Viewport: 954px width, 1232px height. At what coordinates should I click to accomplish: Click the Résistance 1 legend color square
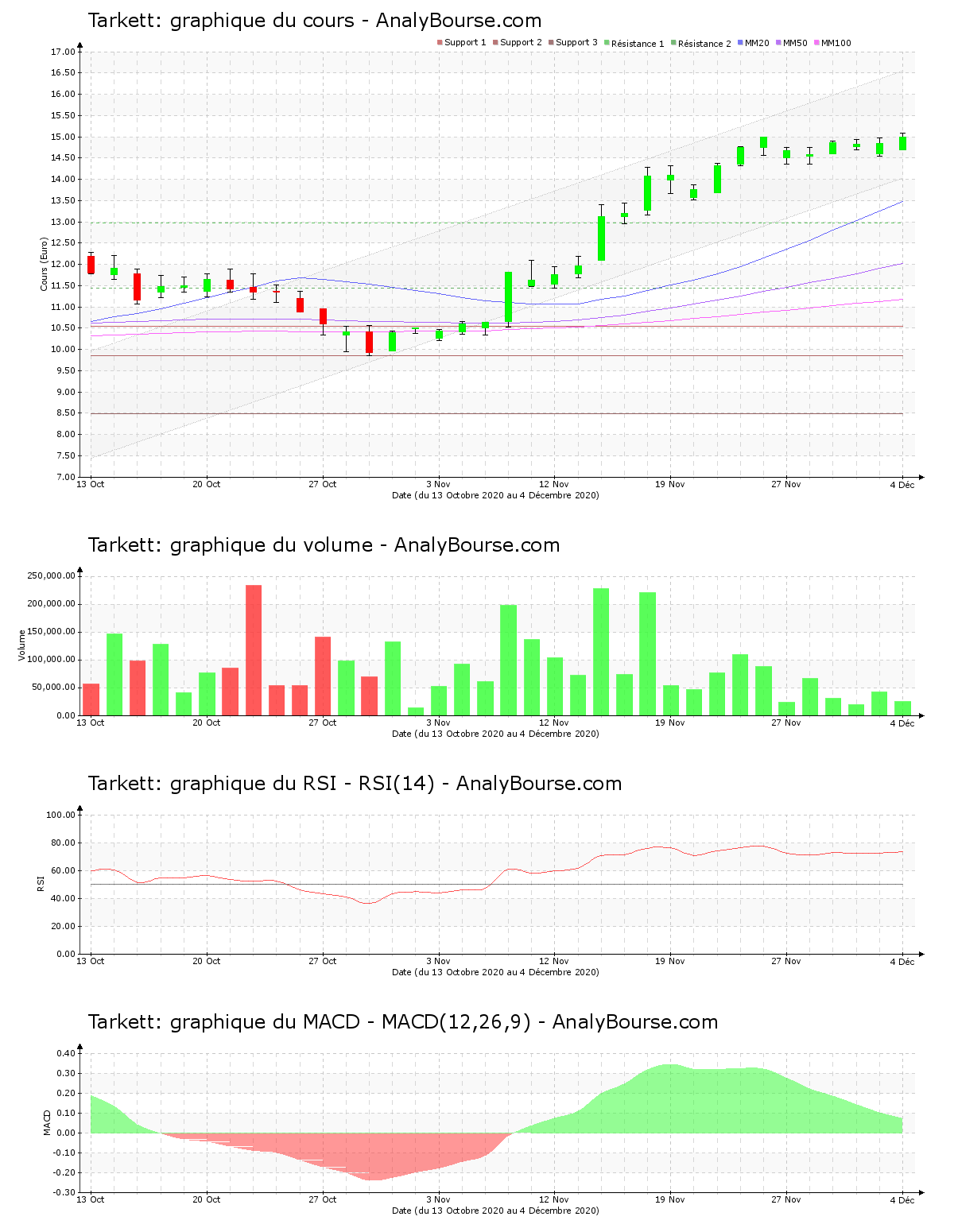(x=607, y=43)
